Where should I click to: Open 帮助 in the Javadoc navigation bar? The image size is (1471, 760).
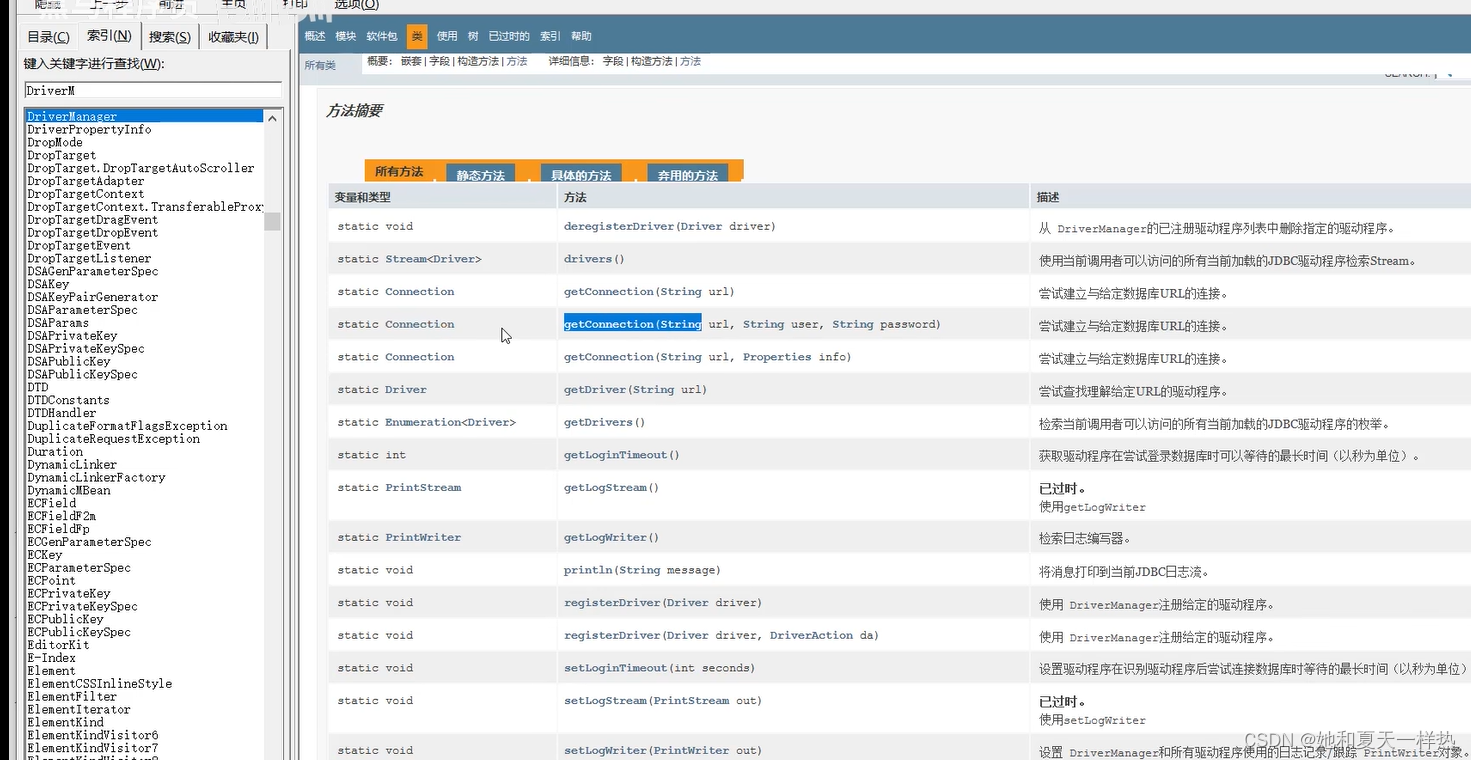point(581,36)
